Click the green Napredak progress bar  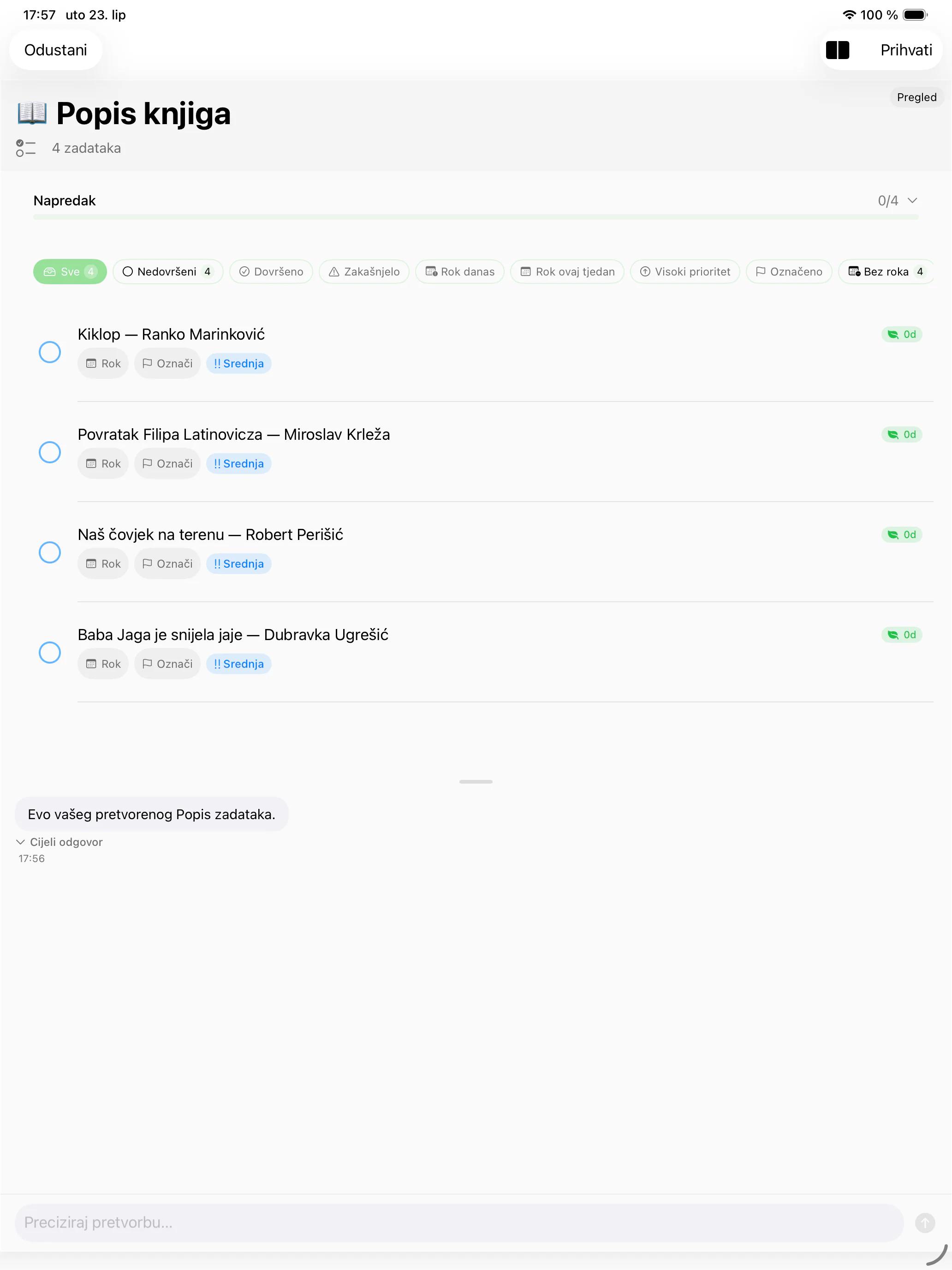point(476,217)
